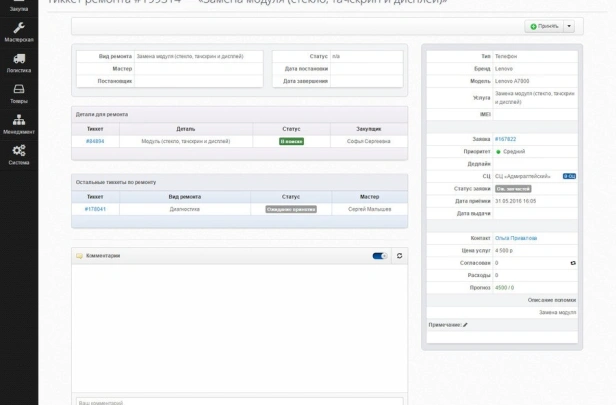The height and width of the screenshot is (405, 616).
Task: Open the Менеджмент section
Action: pos(18,124)
